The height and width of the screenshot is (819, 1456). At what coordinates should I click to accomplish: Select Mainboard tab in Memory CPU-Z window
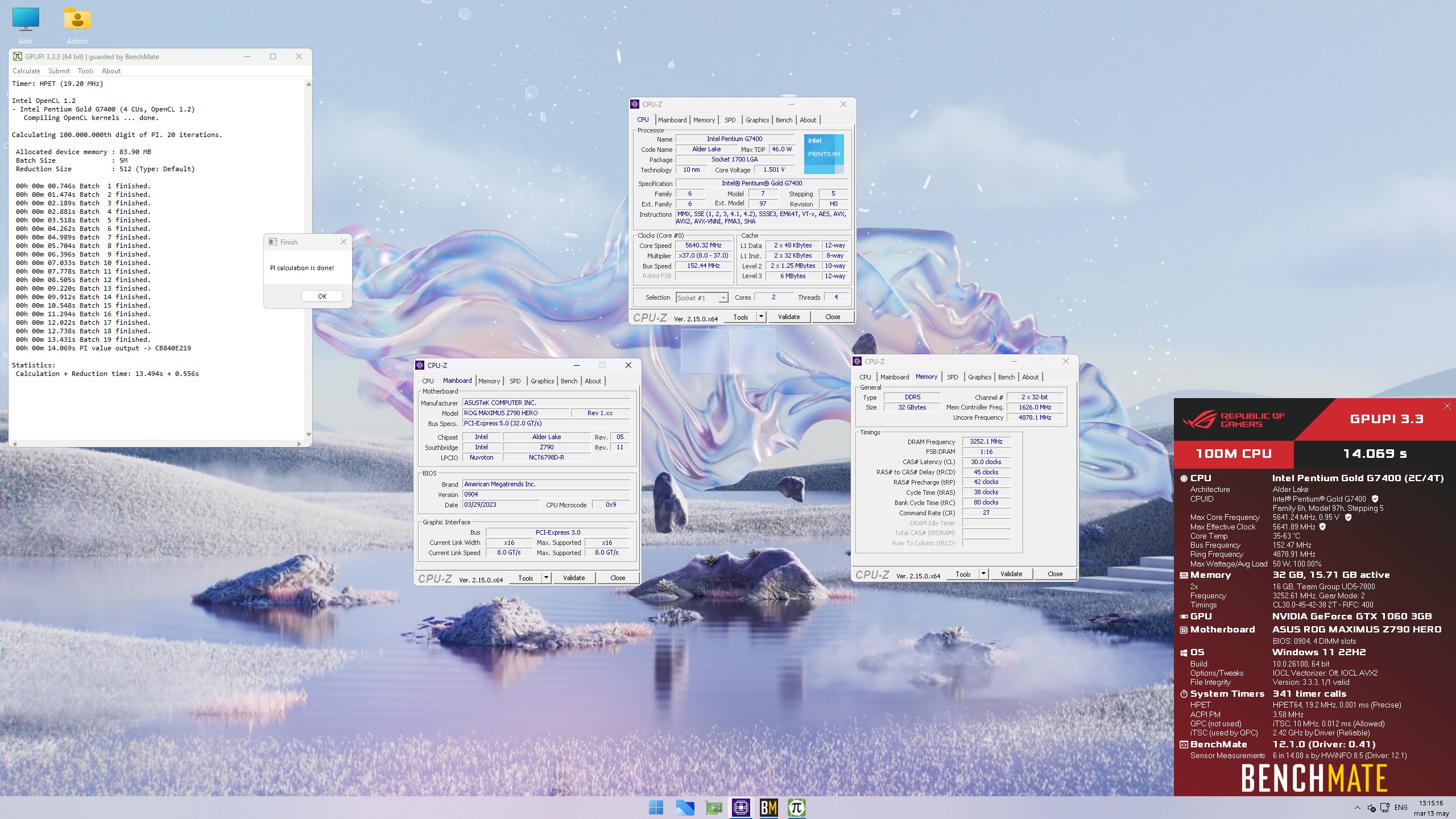894,377
